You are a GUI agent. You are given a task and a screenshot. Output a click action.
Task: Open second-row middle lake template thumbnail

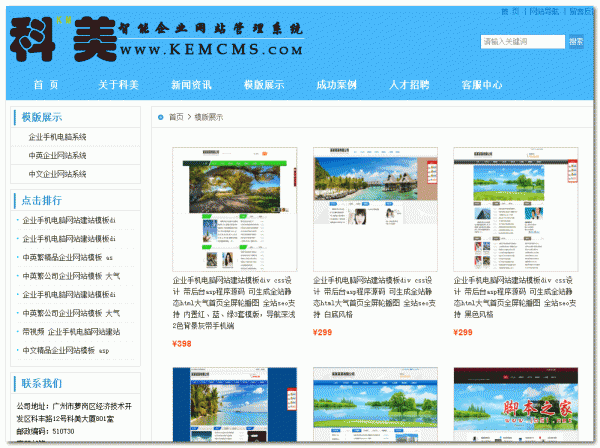click(x=375, y=404)
